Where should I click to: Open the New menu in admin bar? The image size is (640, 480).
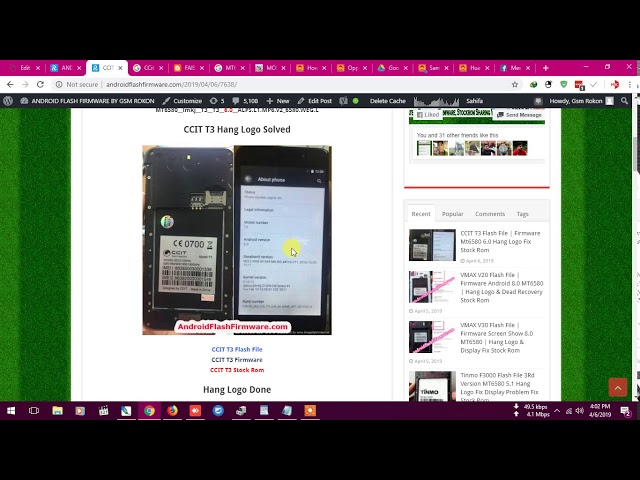(x=278, y=101)
